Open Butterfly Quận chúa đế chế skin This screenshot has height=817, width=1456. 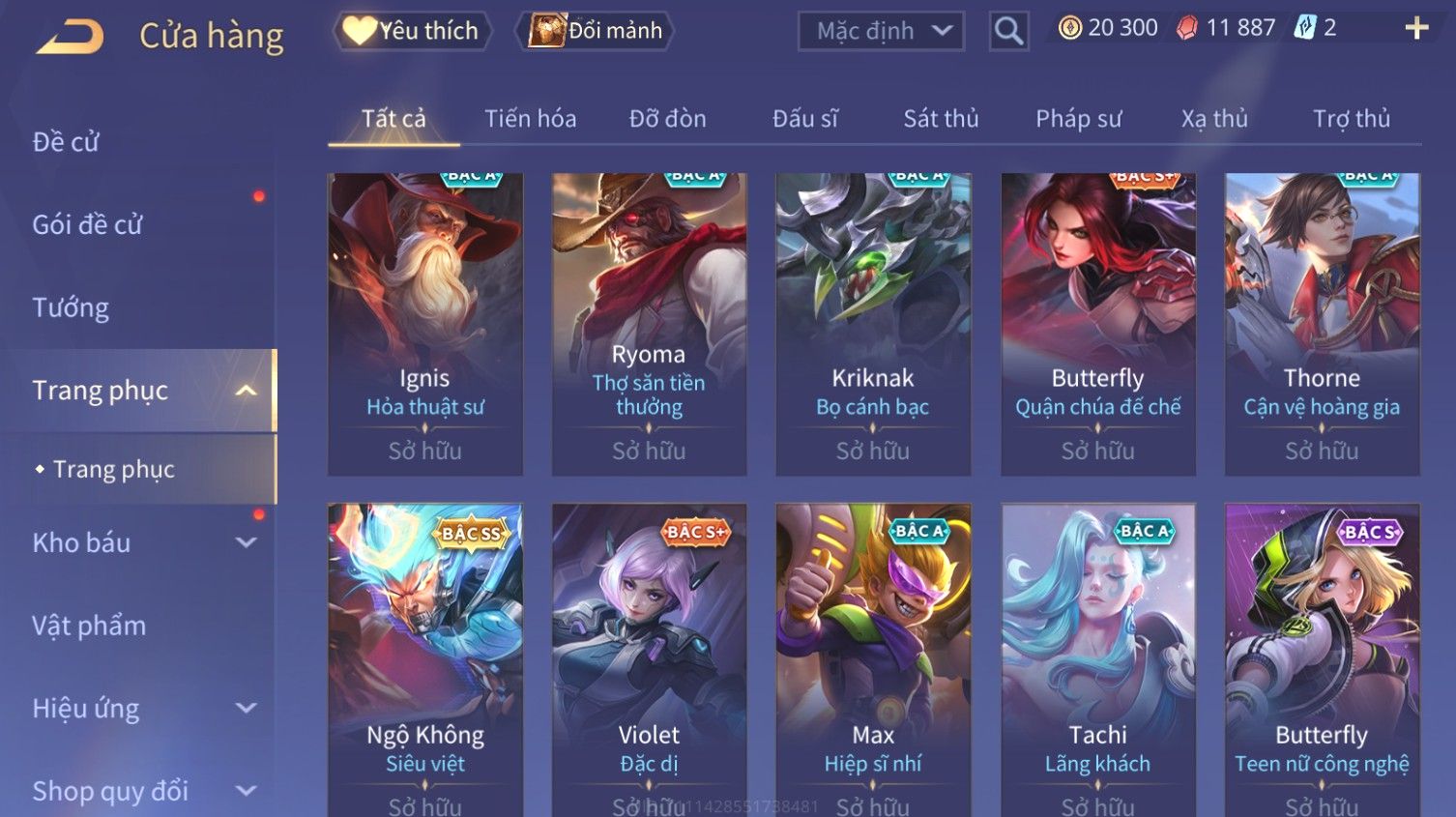coord(1097,325)
